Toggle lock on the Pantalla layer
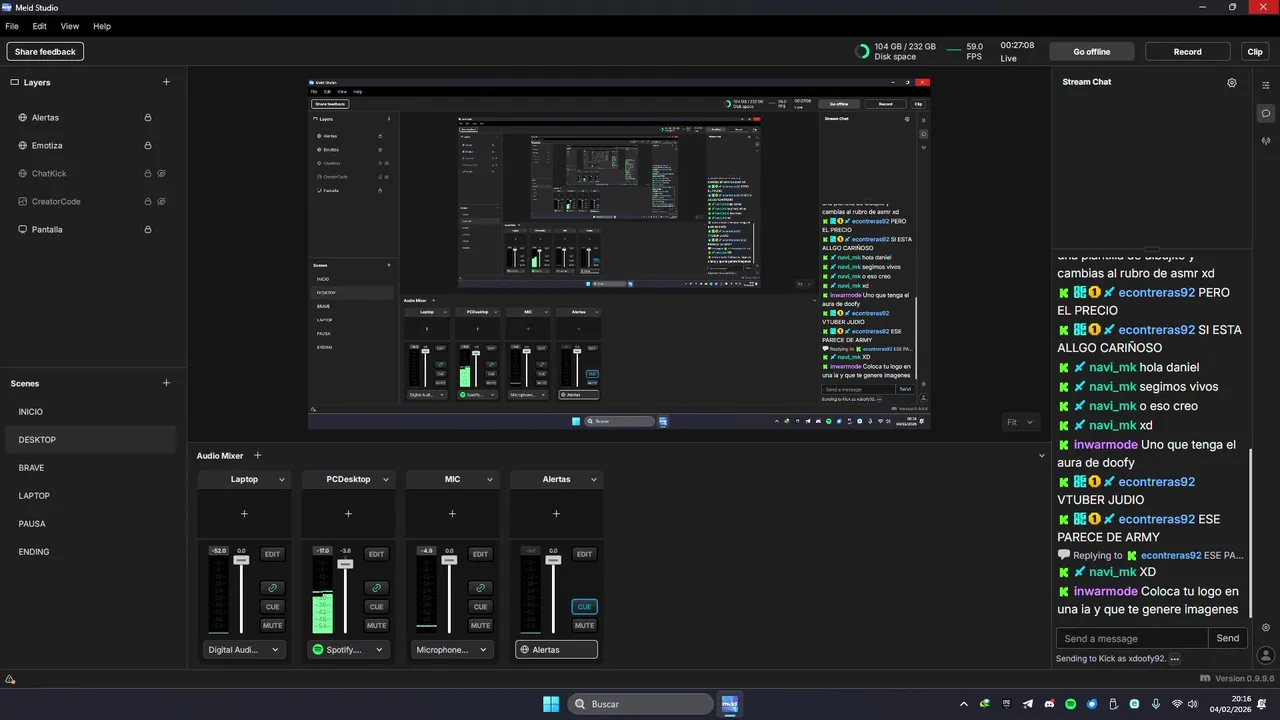 click(x=148, y=229)
